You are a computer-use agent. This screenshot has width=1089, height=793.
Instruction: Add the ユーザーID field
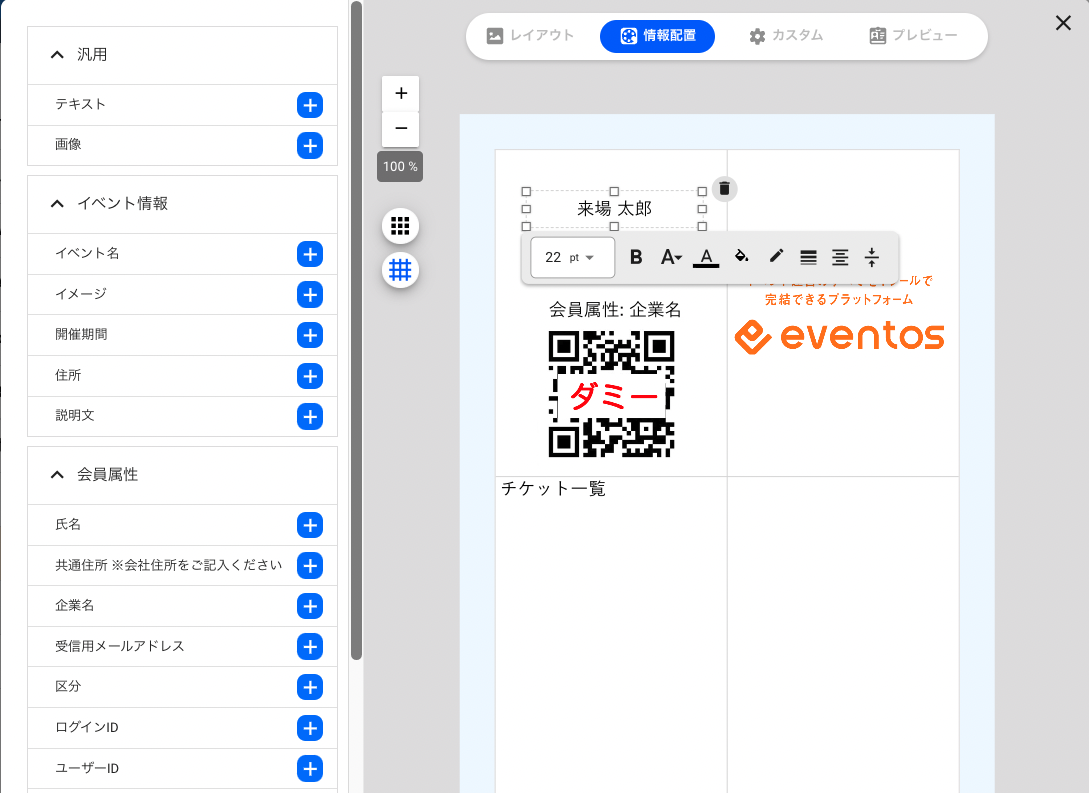310,769
